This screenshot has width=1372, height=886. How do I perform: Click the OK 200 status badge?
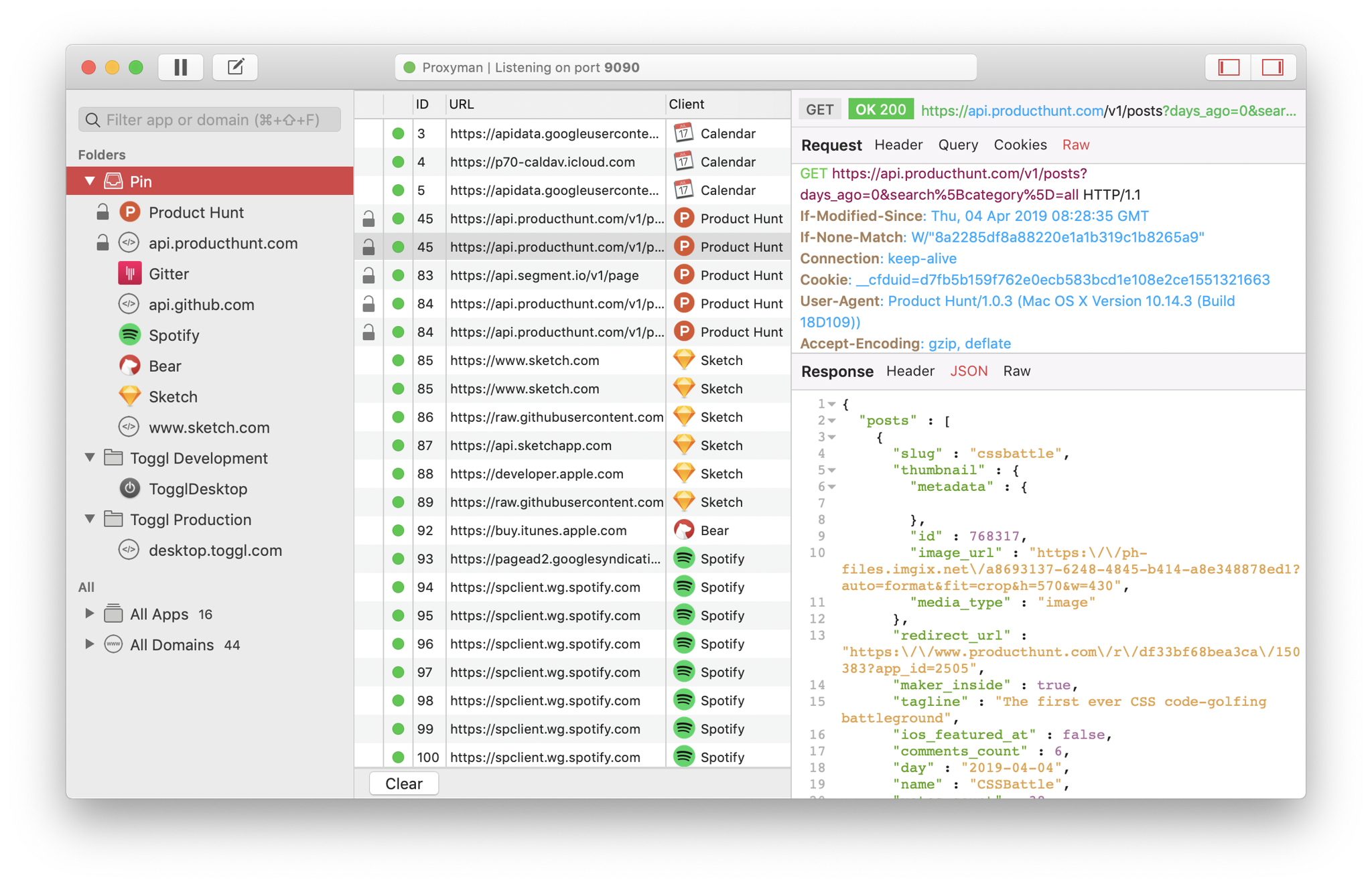coord(880,110)
